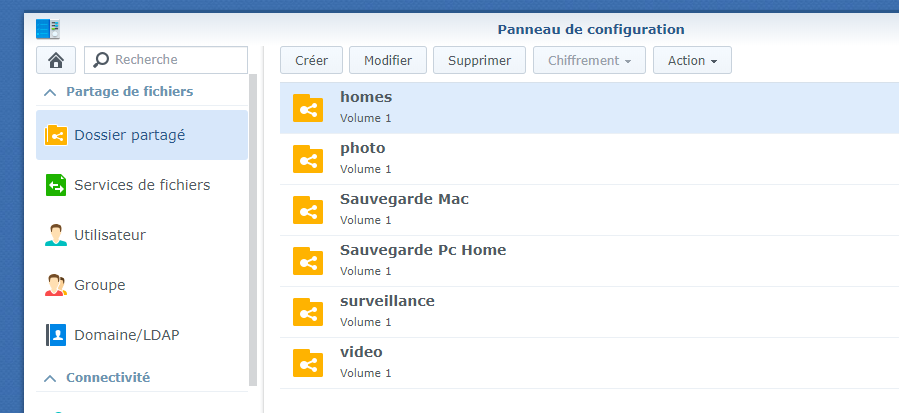Viewport: 899px width, 413px height.
Task: Click the Domaine/LDAP book icon
Action: click(x=56, y=335)
